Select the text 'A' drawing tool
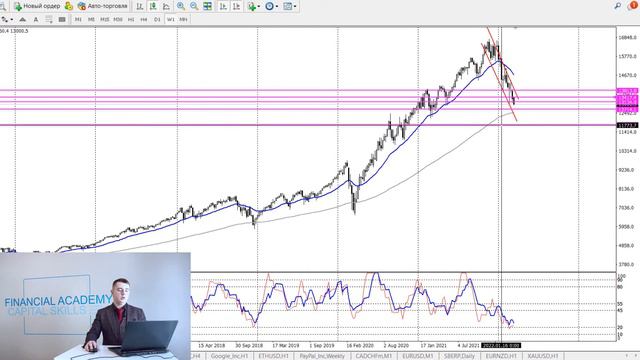 click(x=36, y=19)
